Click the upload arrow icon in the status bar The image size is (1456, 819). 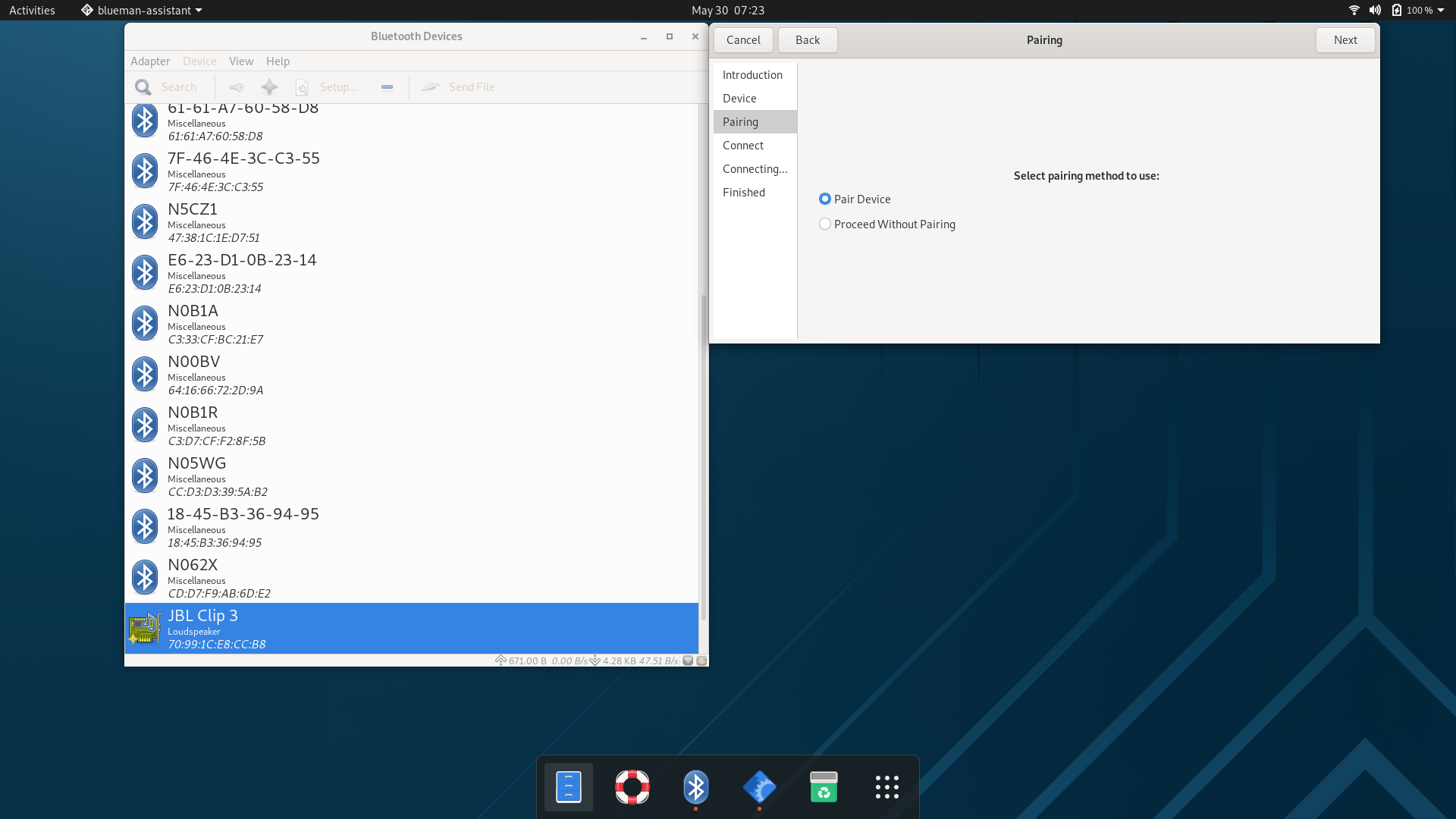pos(500,661)
